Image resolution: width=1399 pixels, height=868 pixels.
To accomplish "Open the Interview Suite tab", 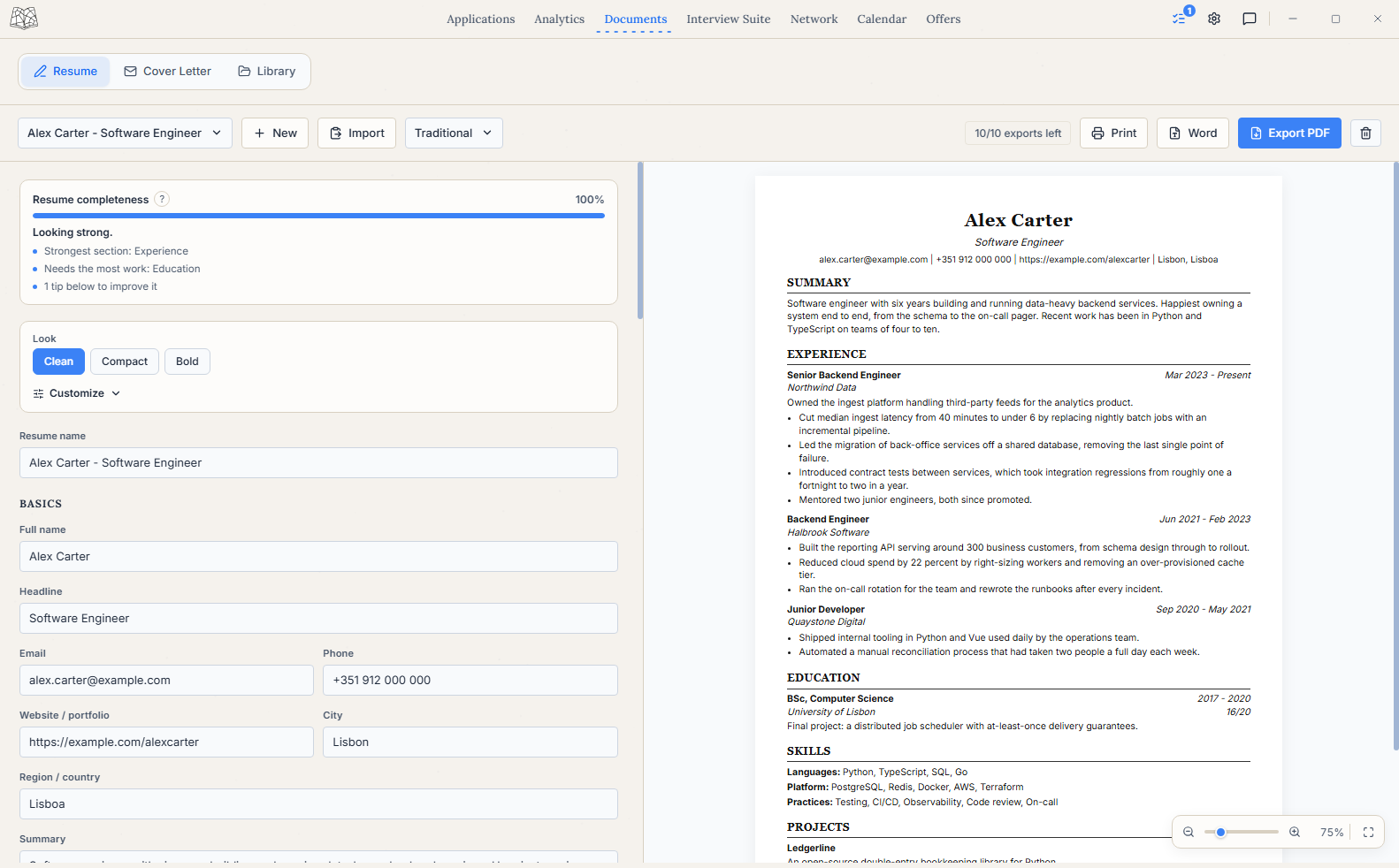I will point(729,19).
